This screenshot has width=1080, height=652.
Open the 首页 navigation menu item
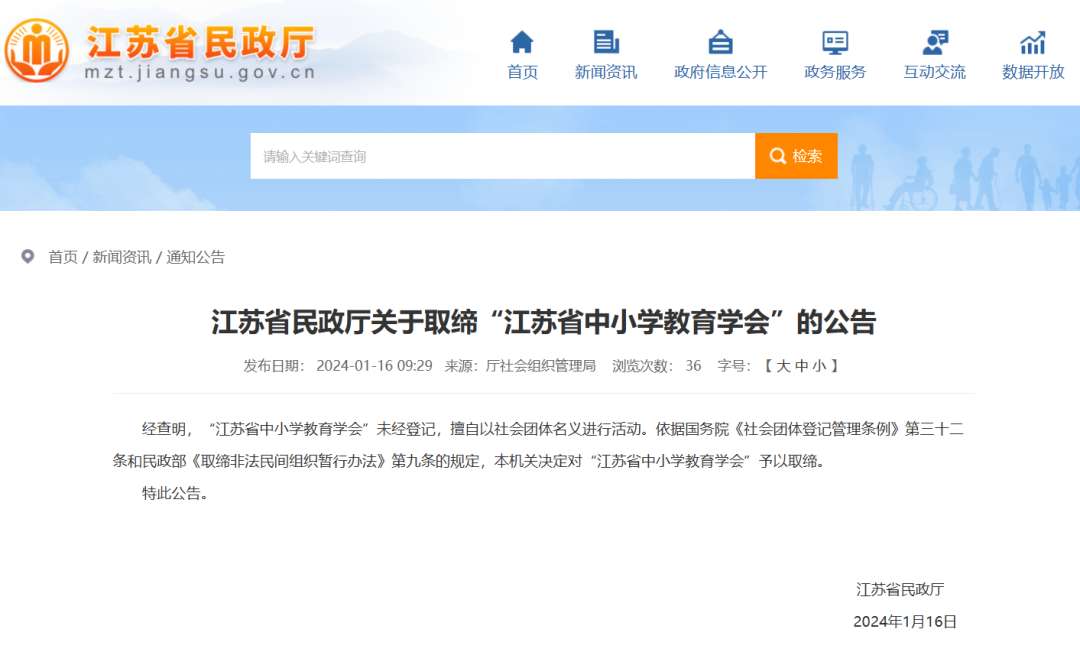[x=522, y=72]
